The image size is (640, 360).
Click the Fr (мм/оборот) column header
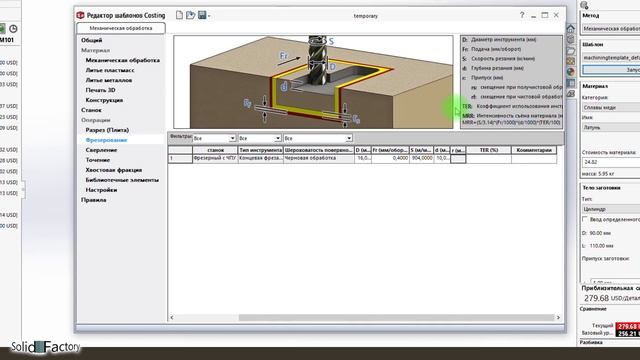pyautogui.click(x=390, y=150)
